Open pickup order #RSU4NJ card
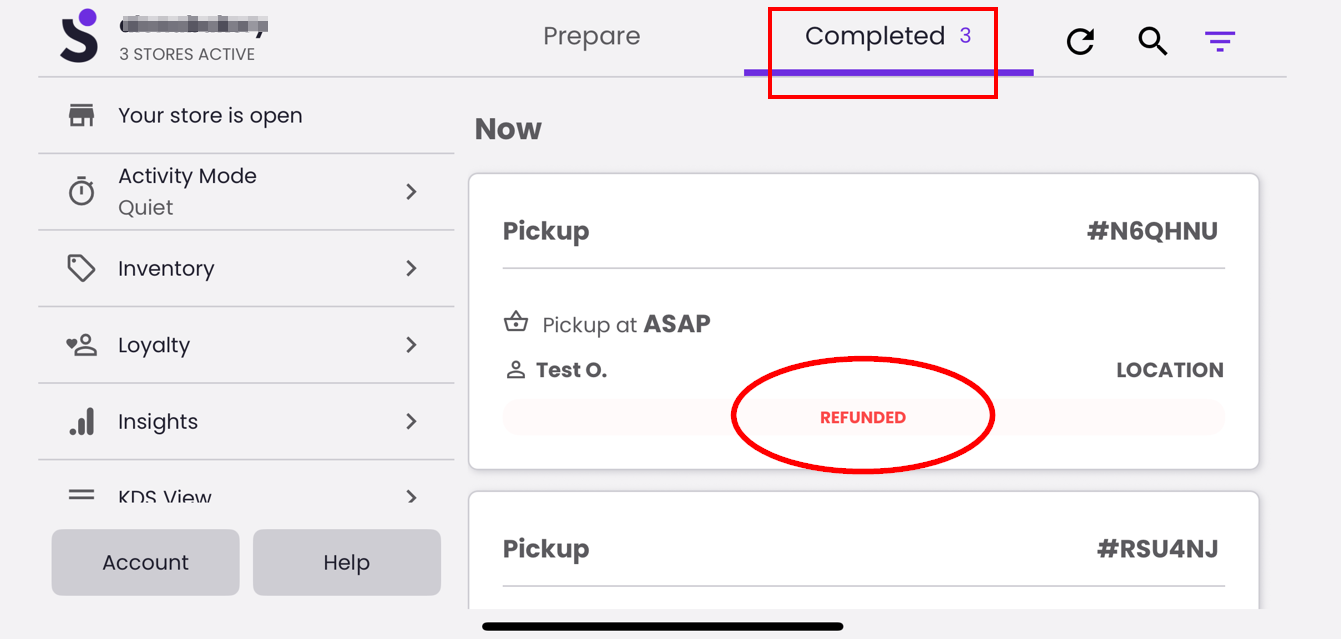The image size is (1341, 639). point(863,550)
